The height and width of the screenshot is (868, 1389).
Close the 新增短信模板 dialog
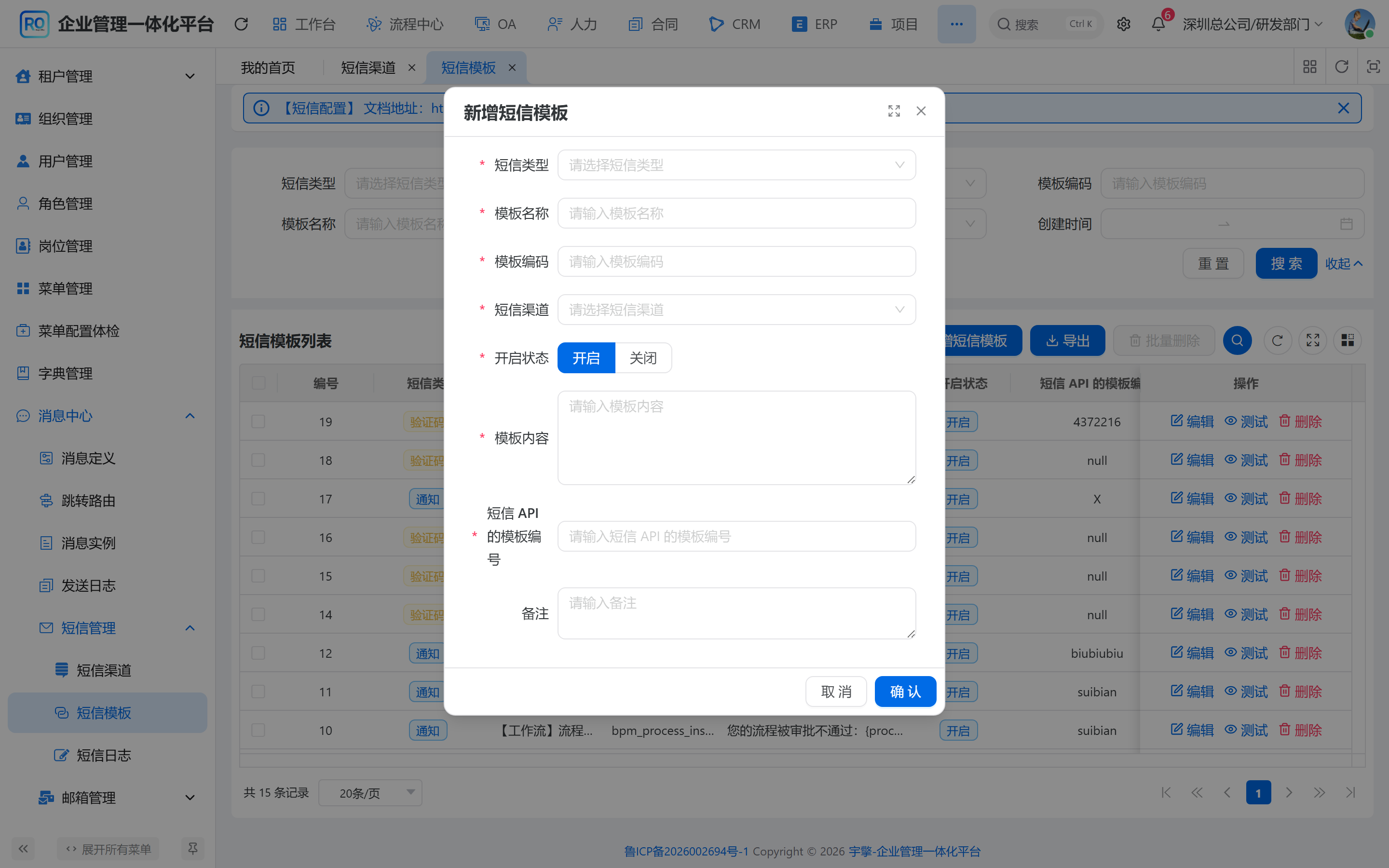click(921, 111)
